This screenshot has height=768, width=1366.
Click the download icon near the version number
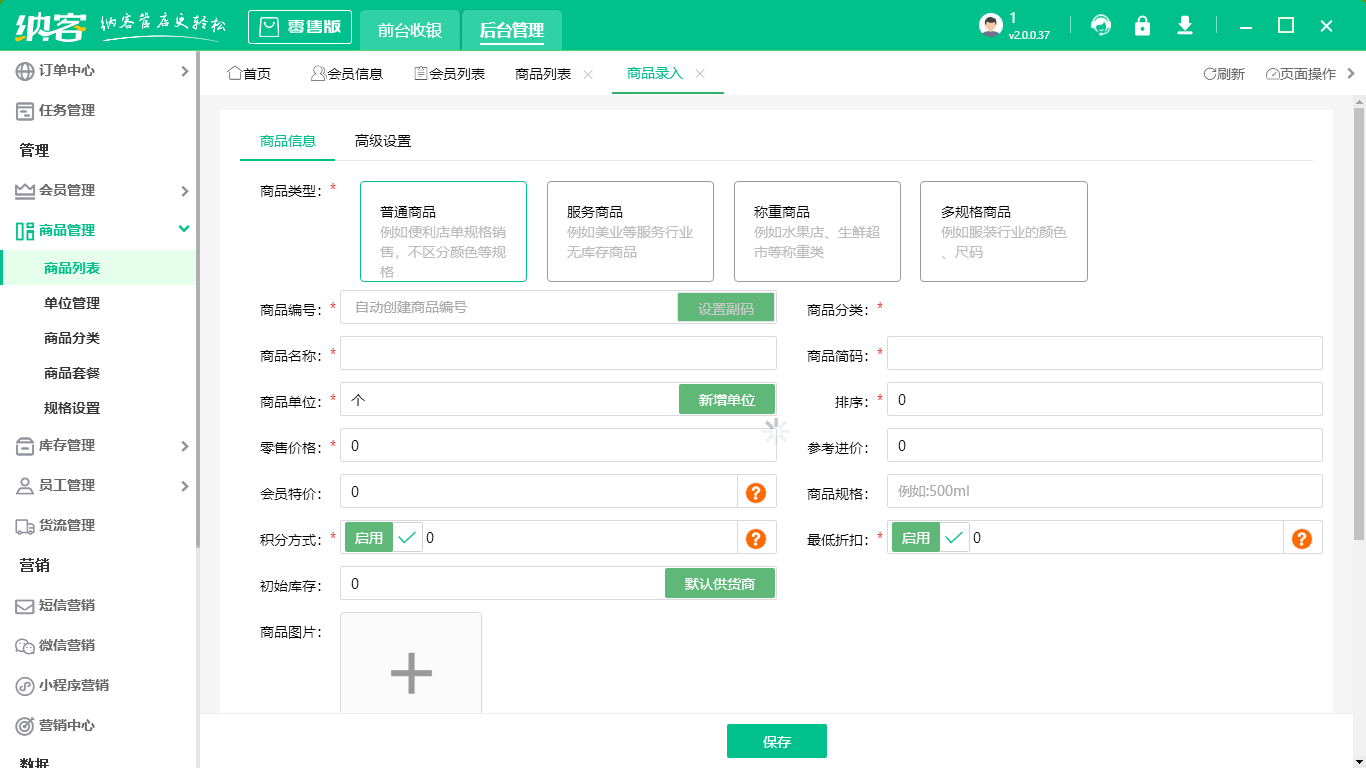coord(1184,26)
